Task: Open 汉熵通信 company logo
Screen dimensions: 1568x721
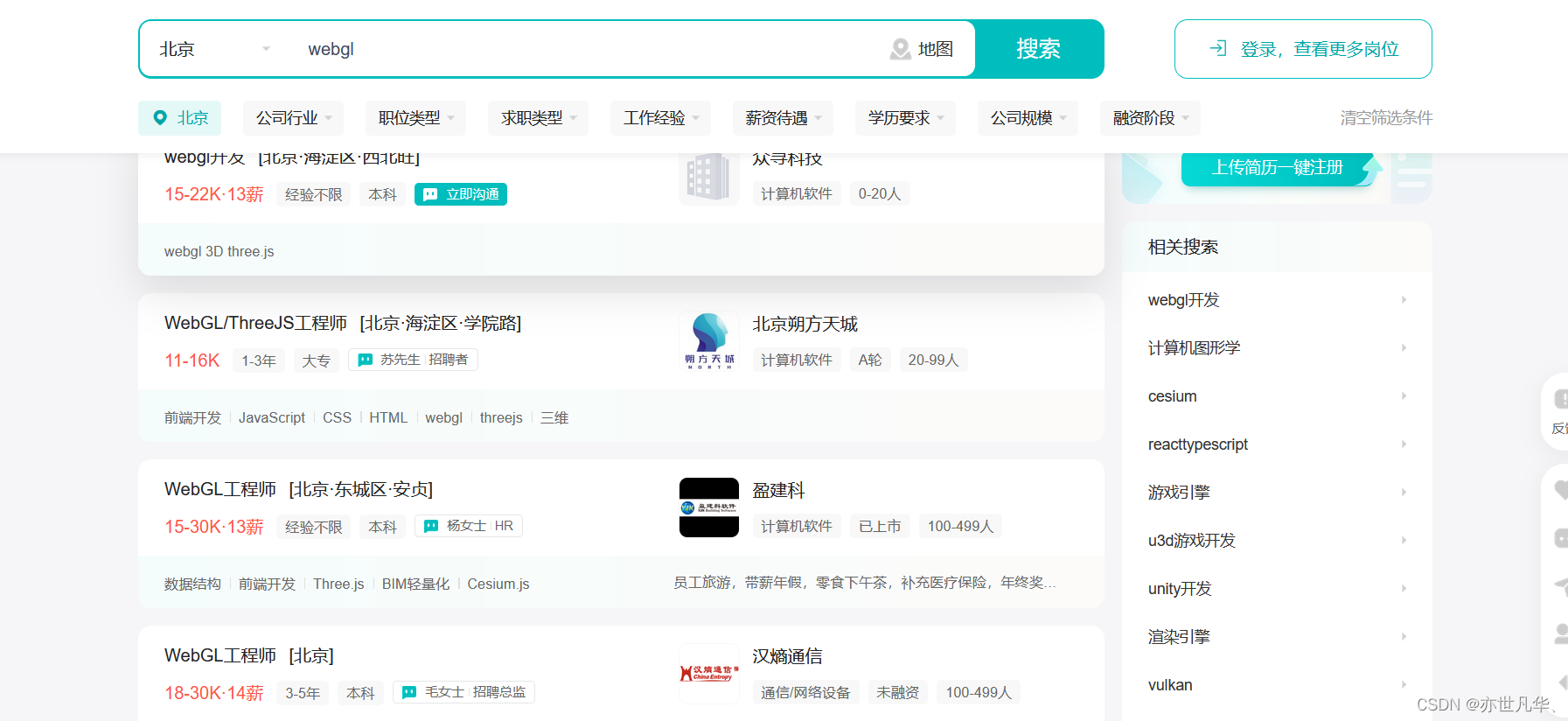Action: coord(709,674)
